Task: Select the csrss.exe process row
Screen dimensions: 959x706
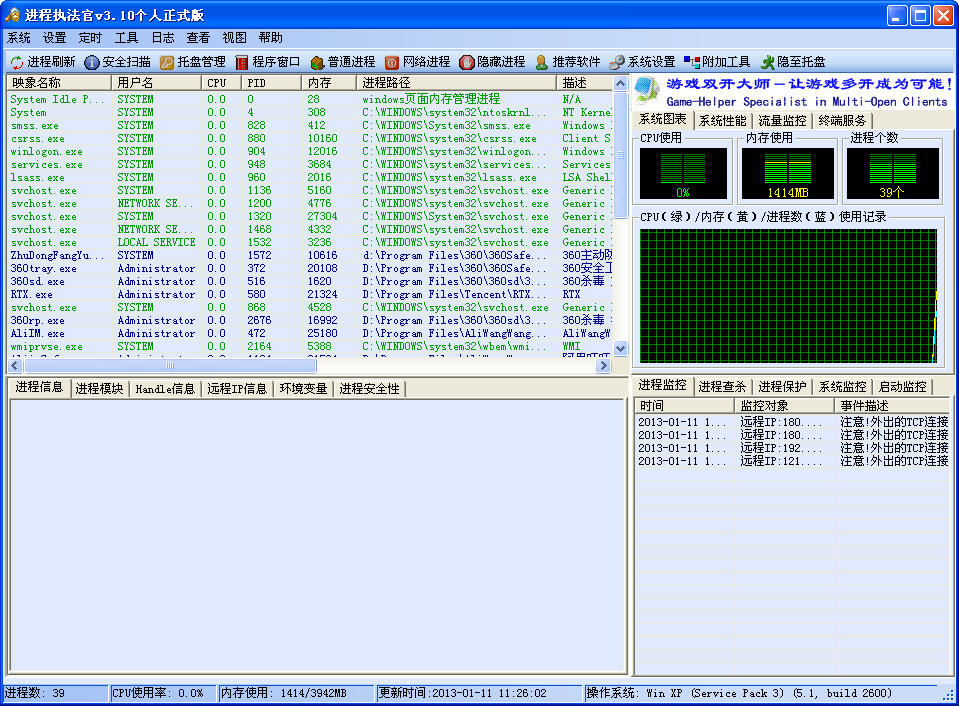Action: coord(310,138)
